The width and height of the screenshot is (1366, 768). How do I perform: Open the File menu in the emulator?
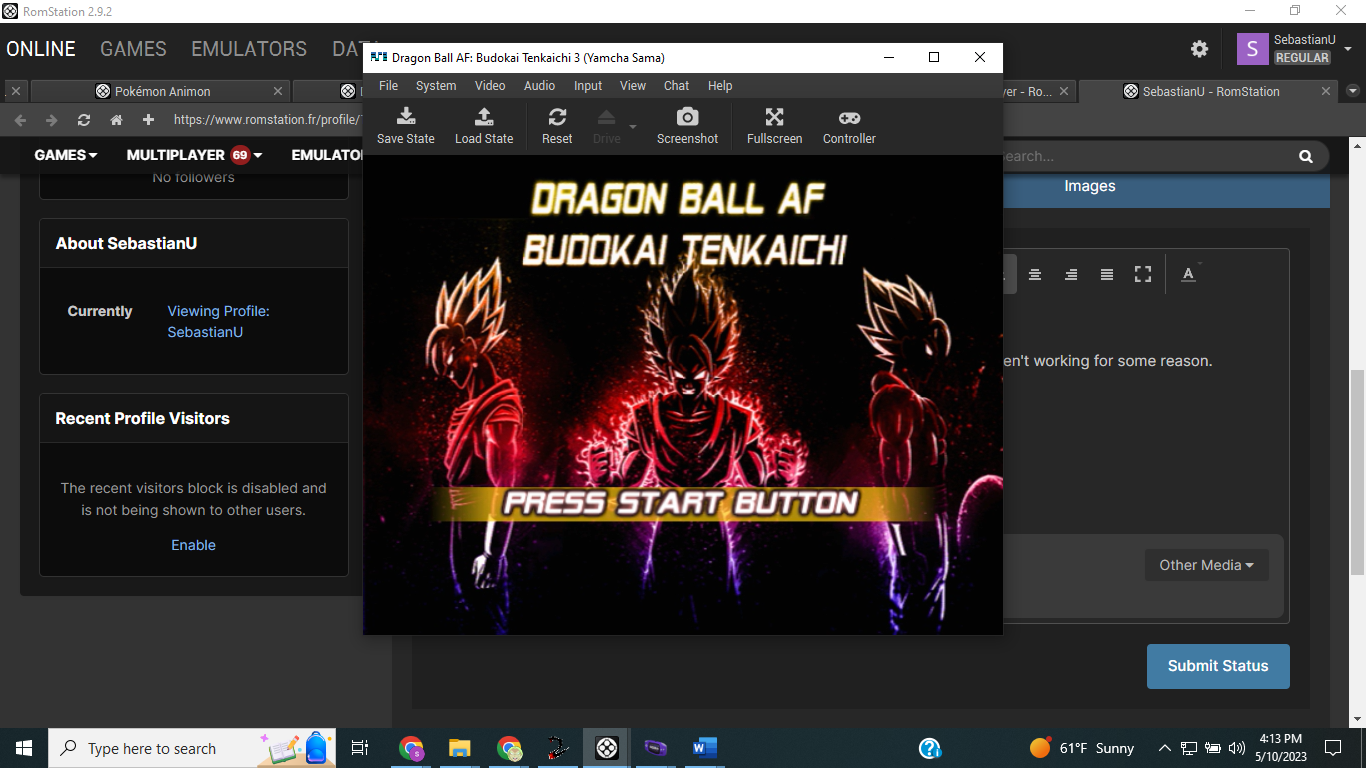tap(388, 86)
